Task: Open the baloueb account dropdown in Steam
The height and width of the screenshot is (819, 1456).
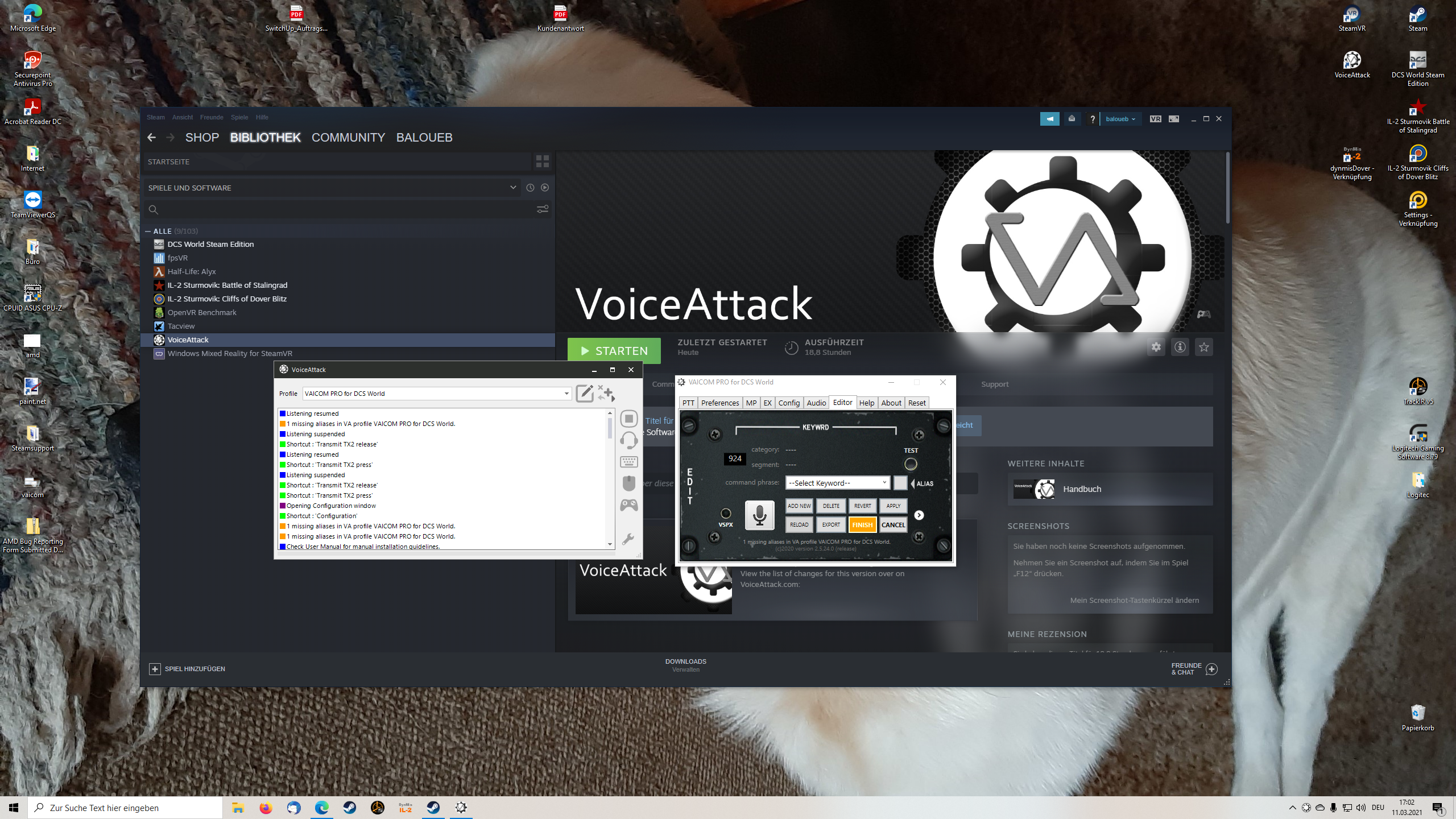Action: (x=1121, y=119)
